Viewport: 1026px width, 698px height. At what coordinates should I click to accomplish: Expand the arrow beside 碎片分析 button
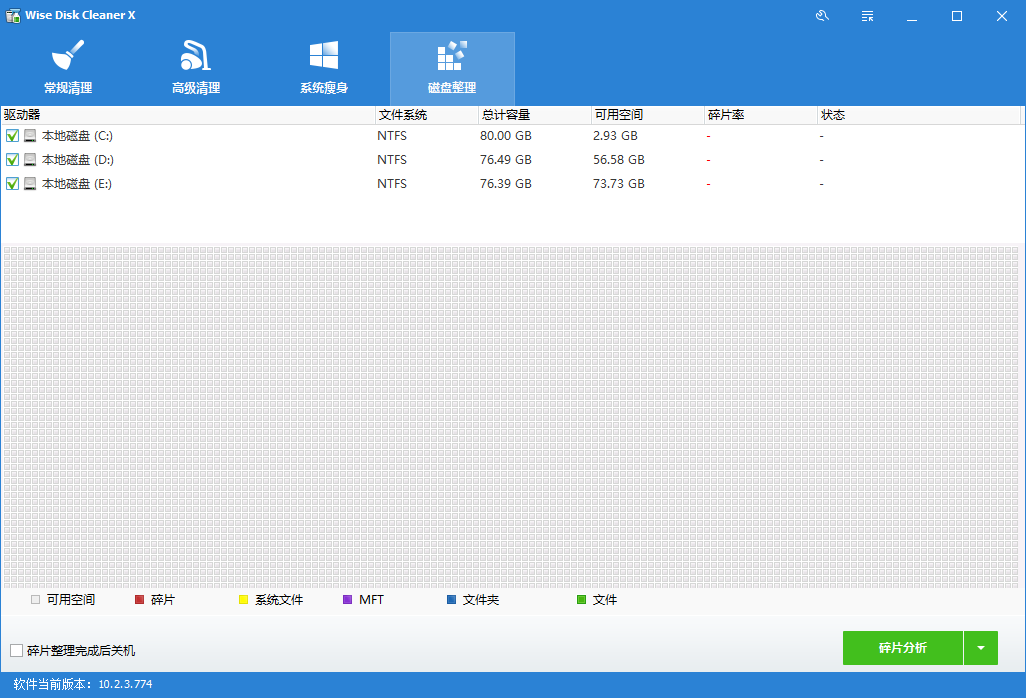[980, 648]
